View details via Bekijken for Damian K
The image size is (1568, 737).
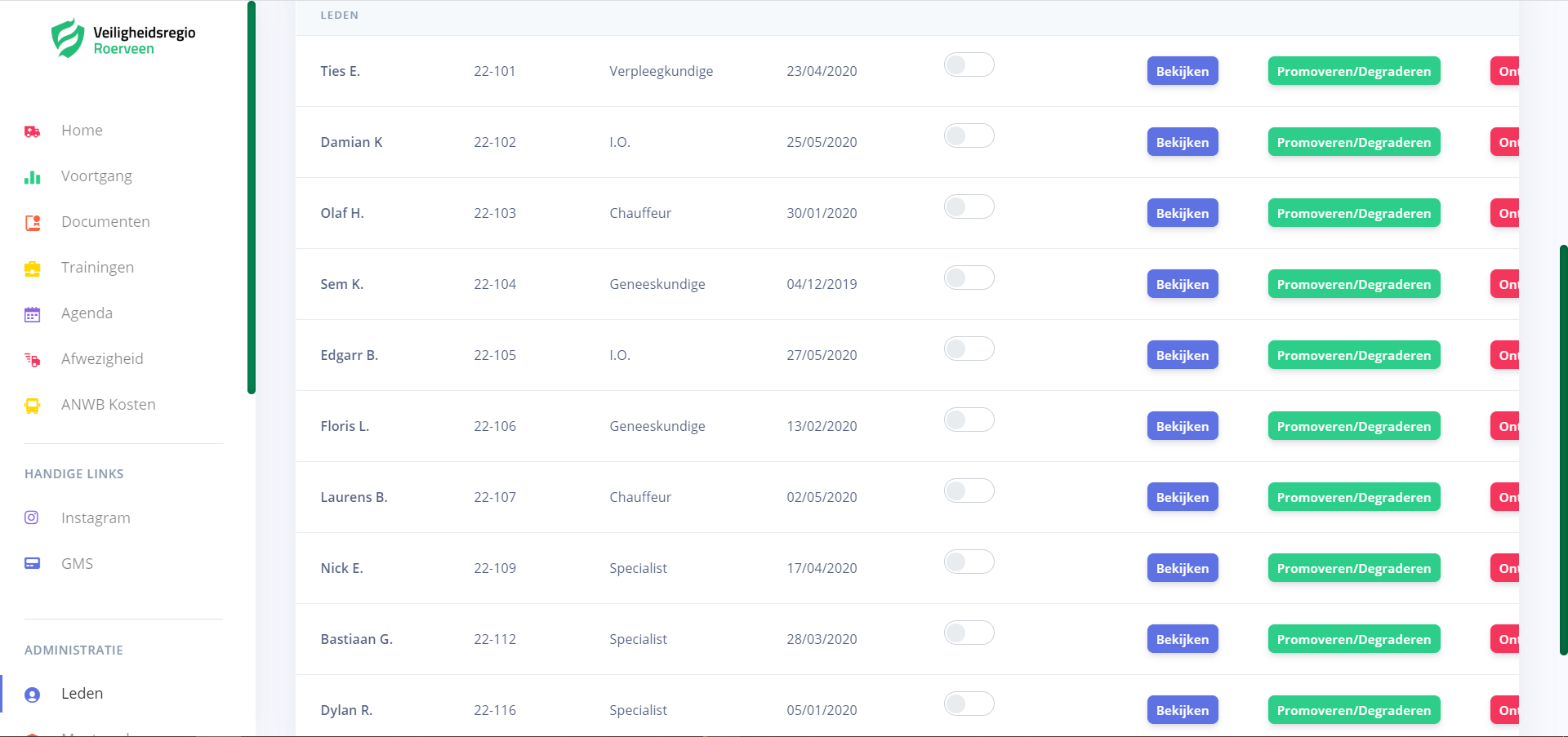[1182, 142]
